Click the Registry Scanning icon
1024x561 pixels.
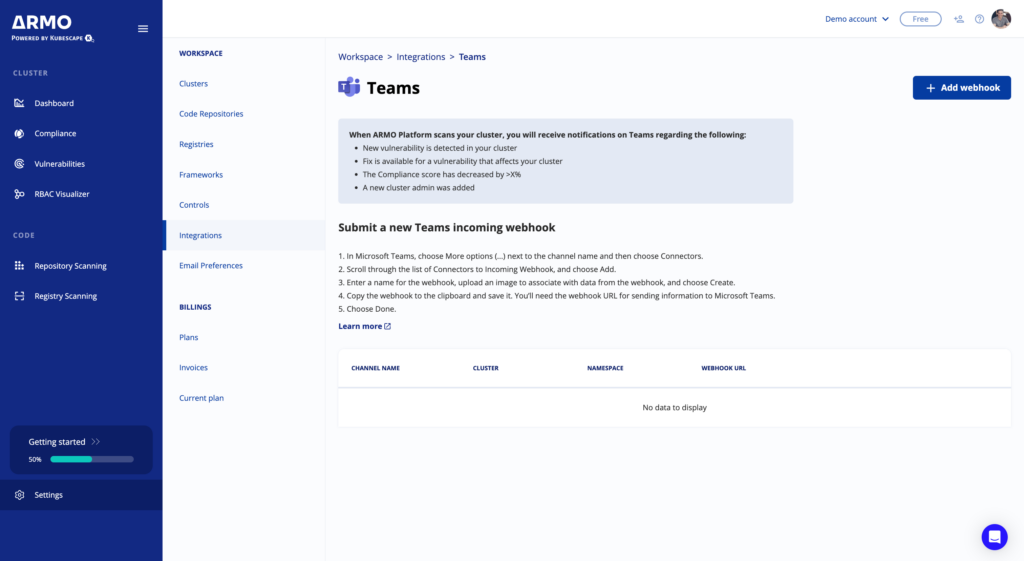click(20, 296)
